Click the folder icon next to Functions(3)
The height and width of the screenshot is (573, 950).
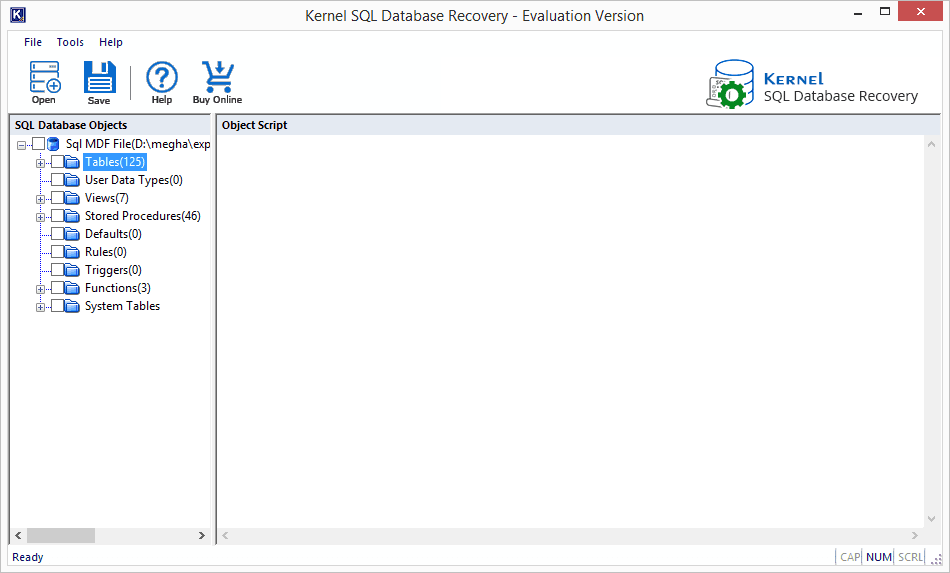point(72,288)
